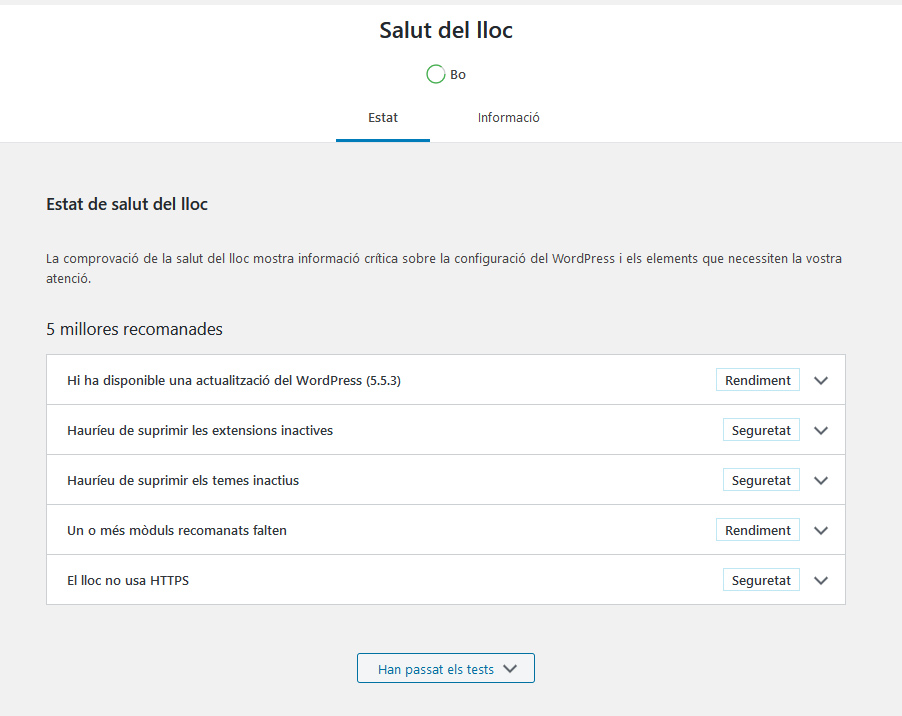Open 'Hi ha disponible una actualització del WordPress' item
902x716 pixels.
(x=233, y=381)
